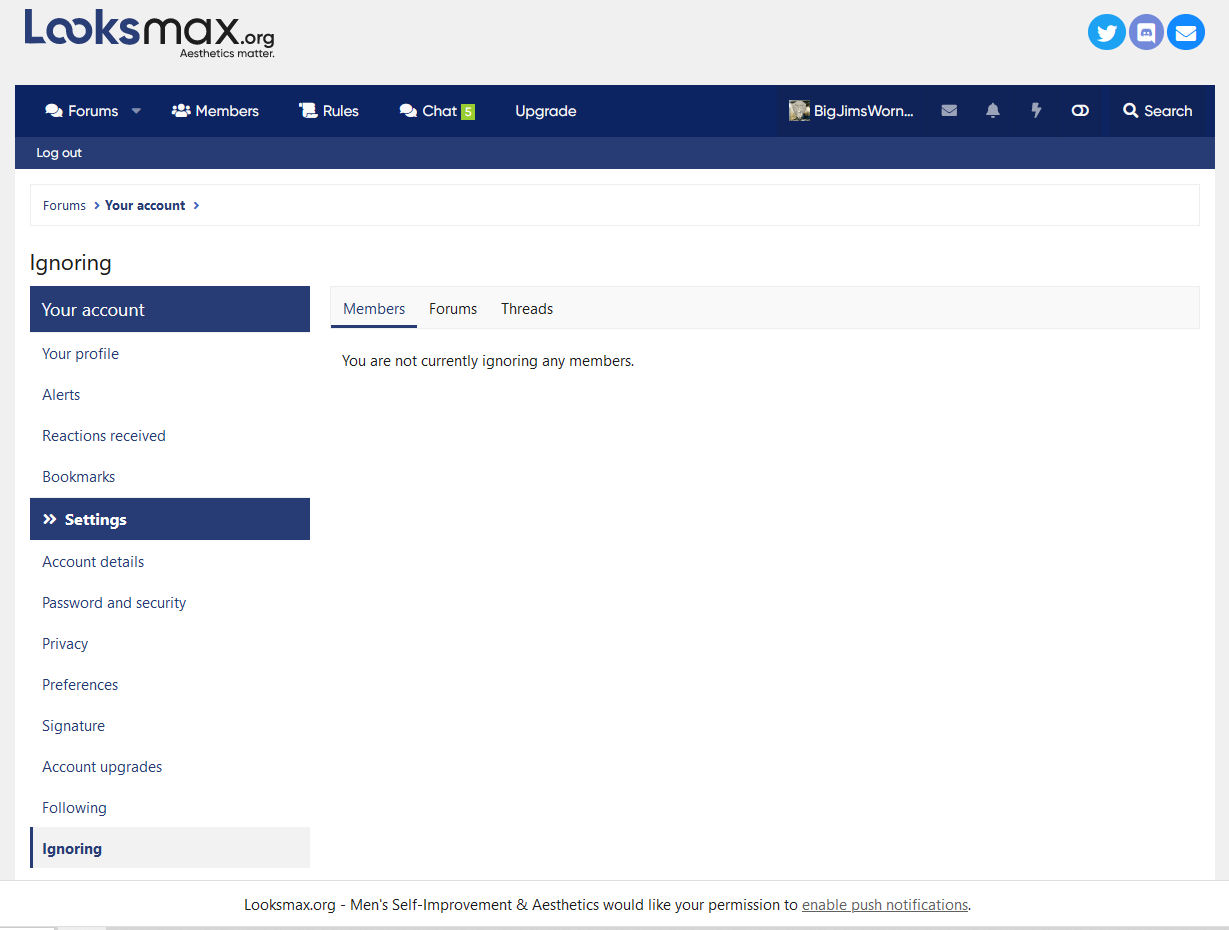Click the enable push notifications link
Image resolution: width=1229 pixels, height=930 pixels.
(x=885, y=905)
